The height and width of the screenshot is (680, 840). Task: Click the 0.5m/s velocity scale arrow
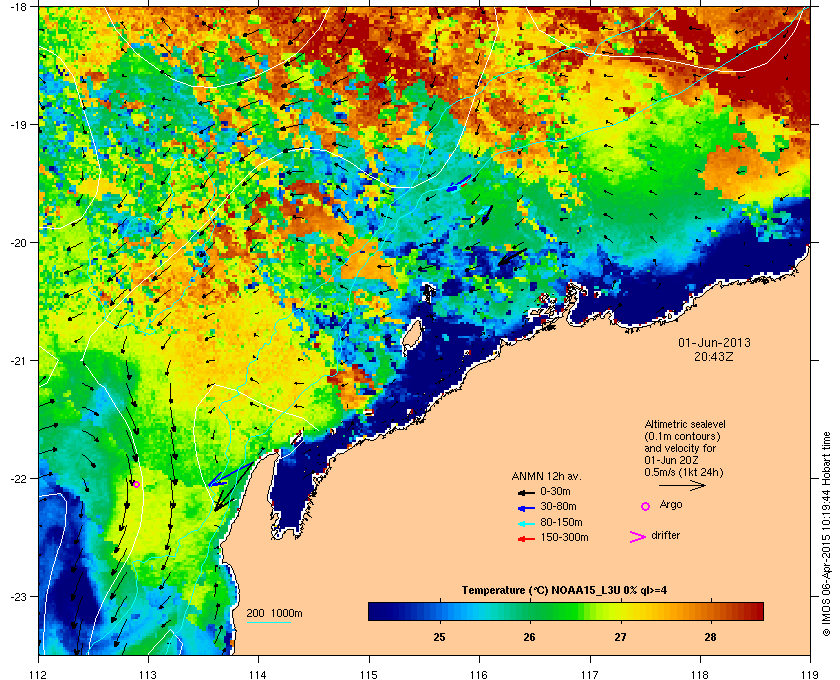tap(682, 485)
